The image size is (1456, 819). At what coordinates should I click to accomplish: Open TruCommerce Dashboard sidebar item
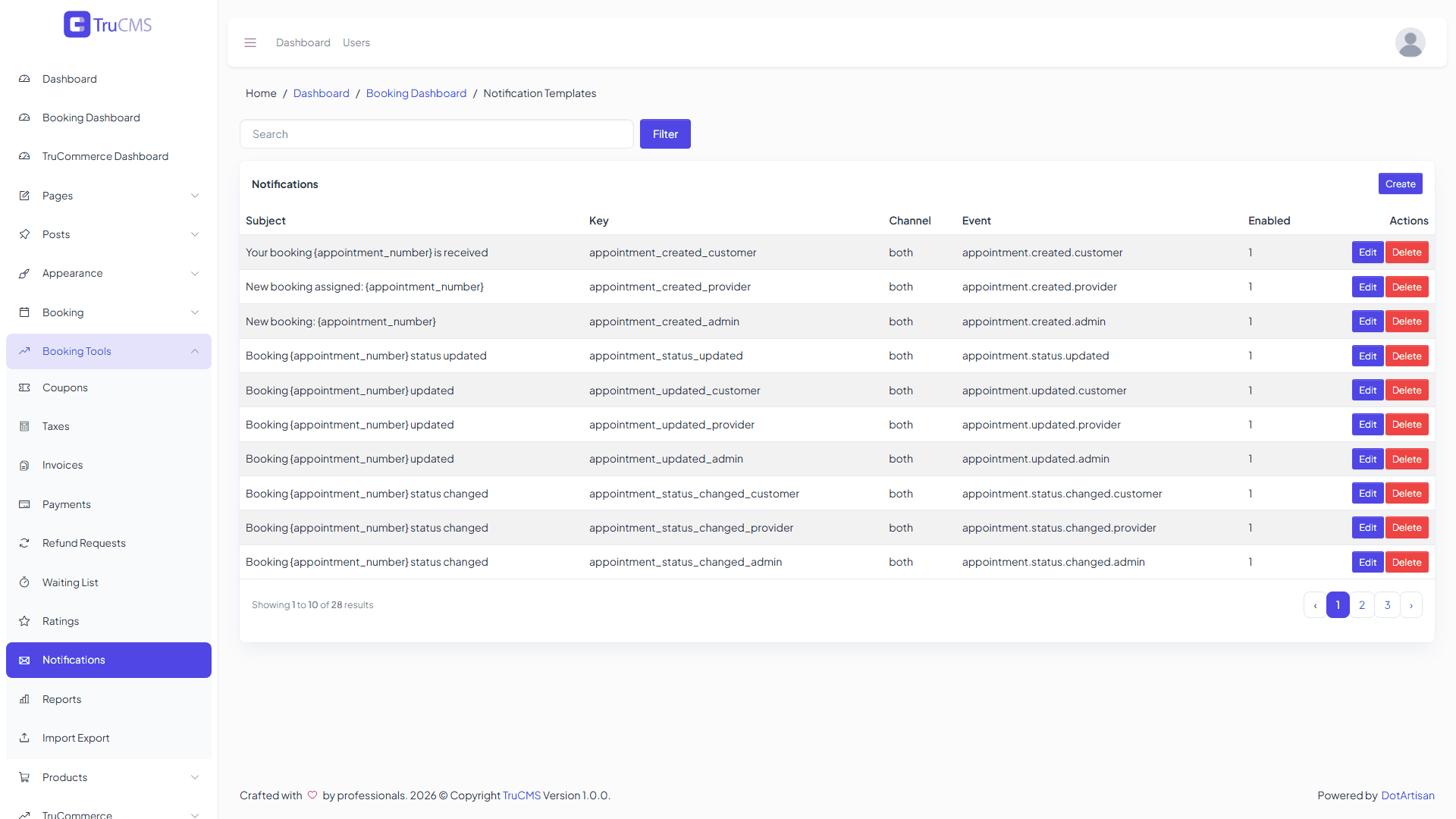pos(108,156)
